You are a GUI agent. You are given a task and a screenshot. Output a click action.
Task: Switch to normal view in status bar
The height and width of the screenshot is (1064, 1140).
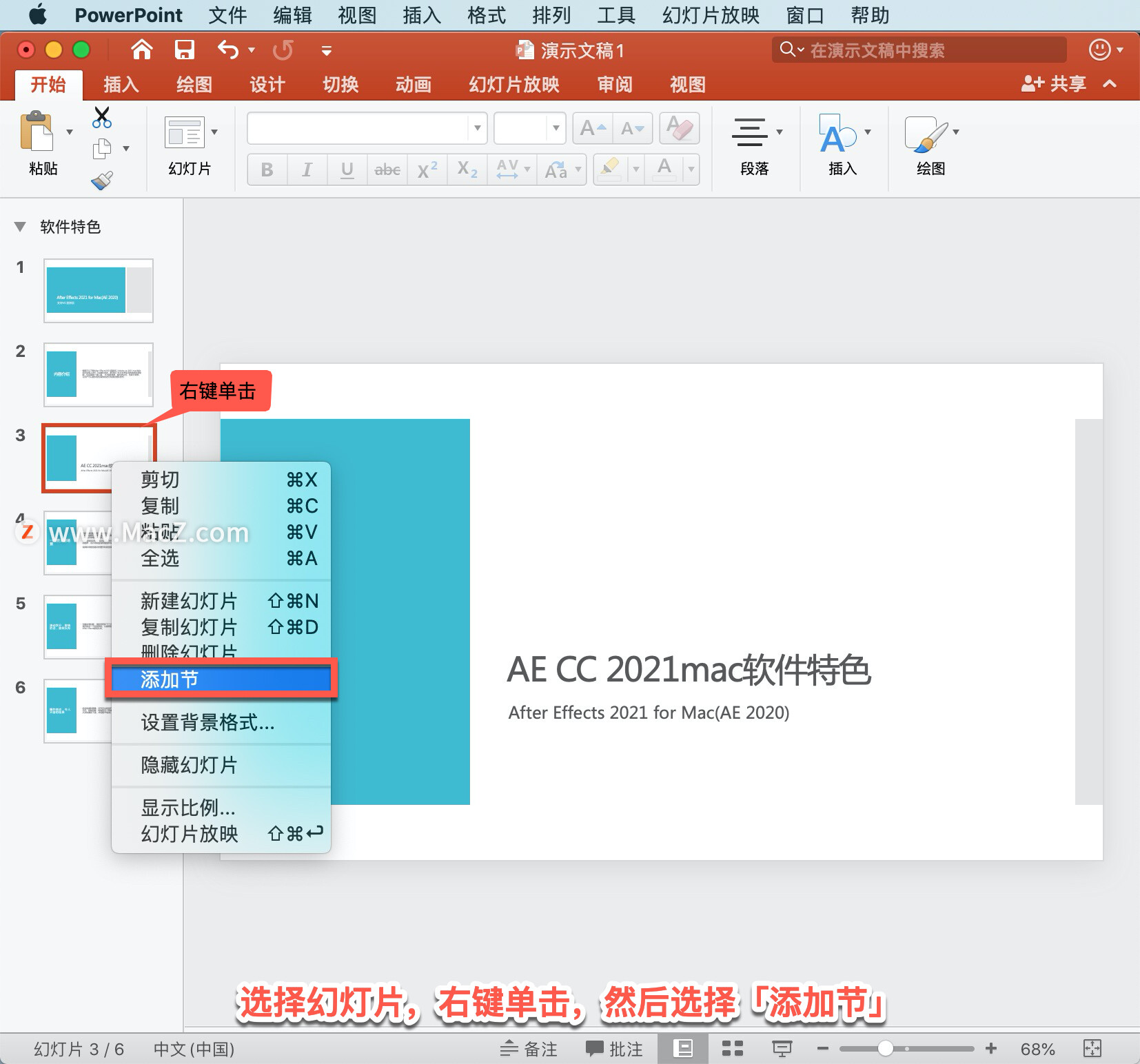tap(682, 1049)
